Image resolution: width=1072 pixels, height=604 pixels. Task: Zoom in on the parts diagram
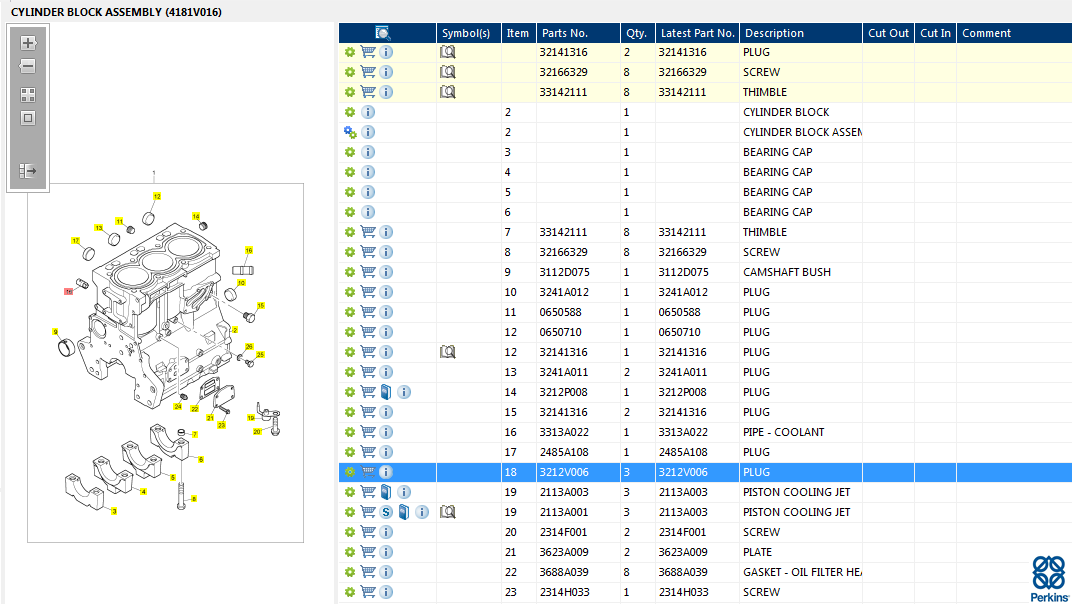[28, 43]
